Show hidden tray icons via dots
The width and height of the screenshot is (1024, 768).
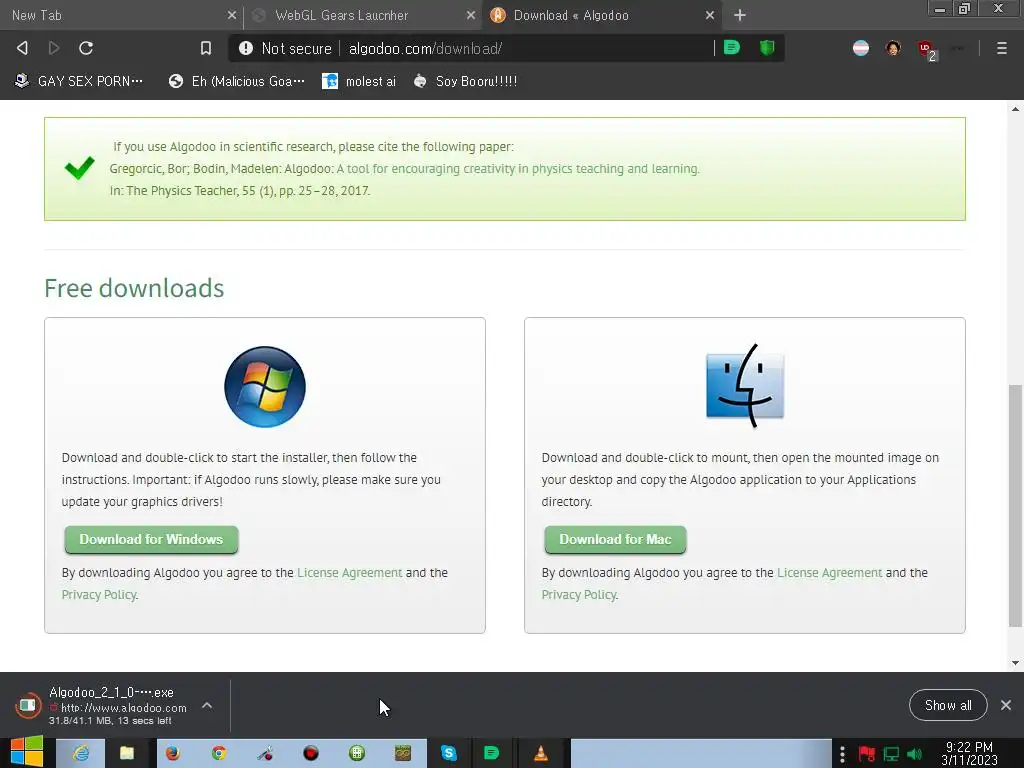[842, 754]
